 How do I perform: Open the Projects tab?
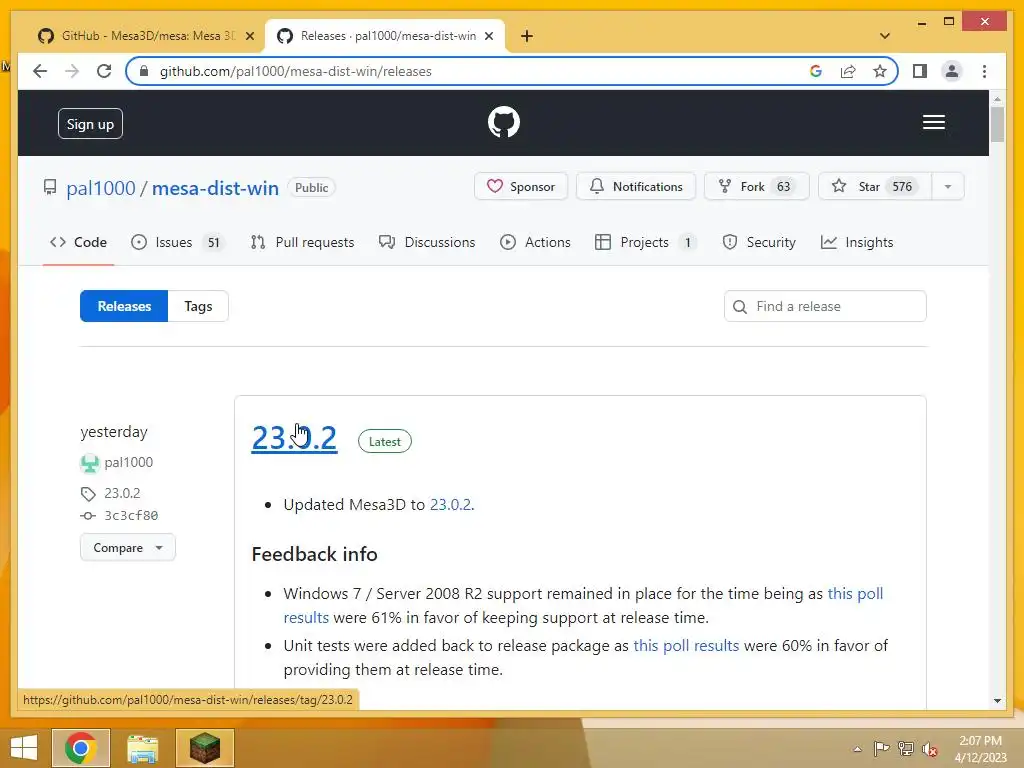tap(645, 242)
